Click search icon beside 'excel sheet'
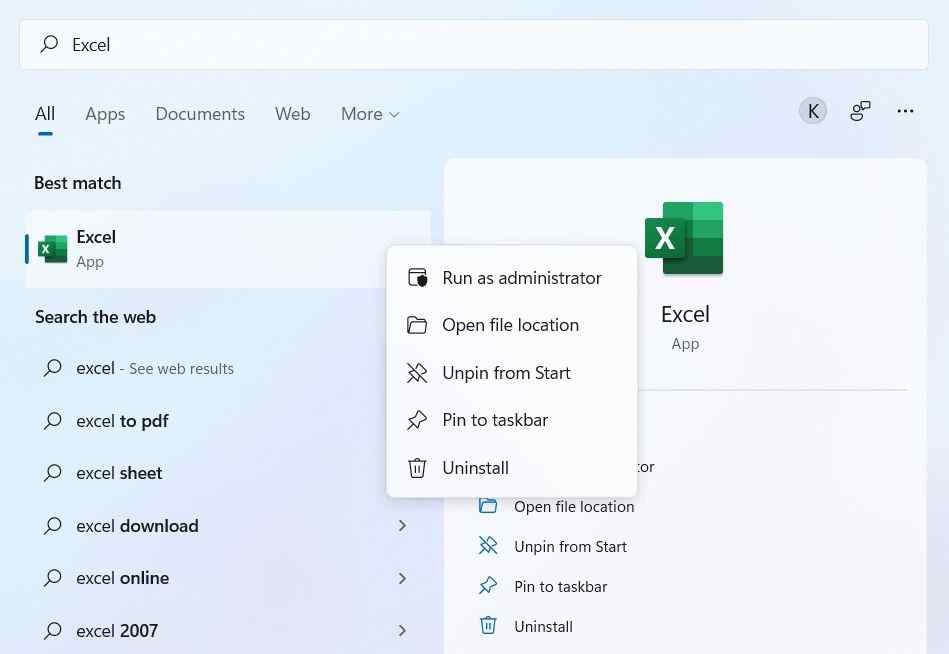Screen dimensions: 949x654 pyautogui.click(x=53, y=472)
